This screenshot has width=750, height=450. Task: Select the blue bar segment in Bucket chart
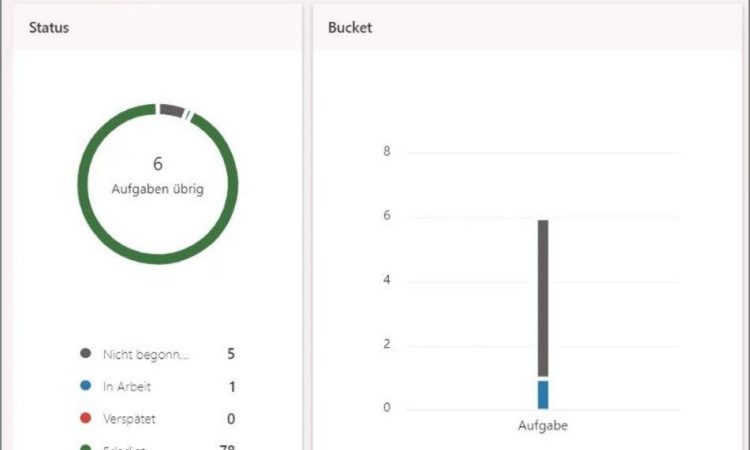tap(543, 394)
